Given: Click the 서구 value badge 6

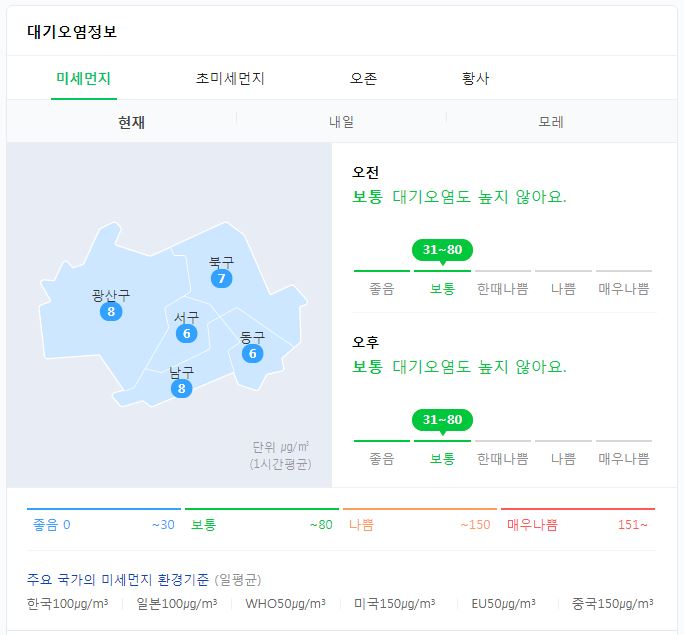Looking at the screenshot, I should coord(187,333).
